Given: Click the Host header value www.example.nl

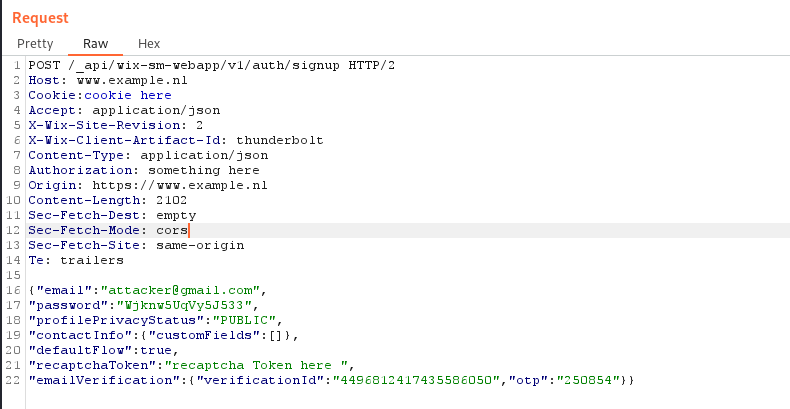Looking at the screenshot, I should coord(132,80).
